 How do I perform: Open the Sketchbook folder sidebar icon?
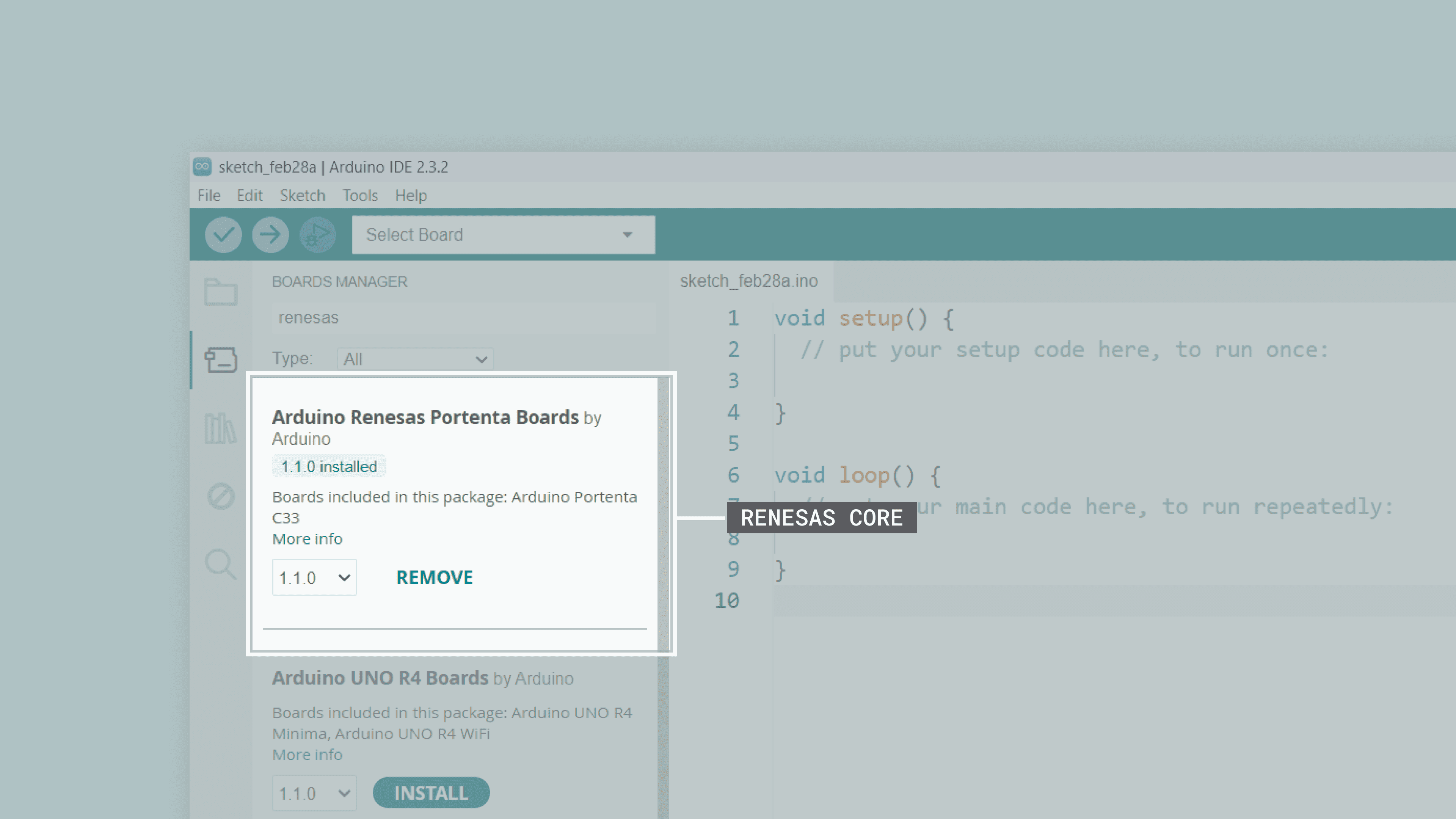pos(220,292)
